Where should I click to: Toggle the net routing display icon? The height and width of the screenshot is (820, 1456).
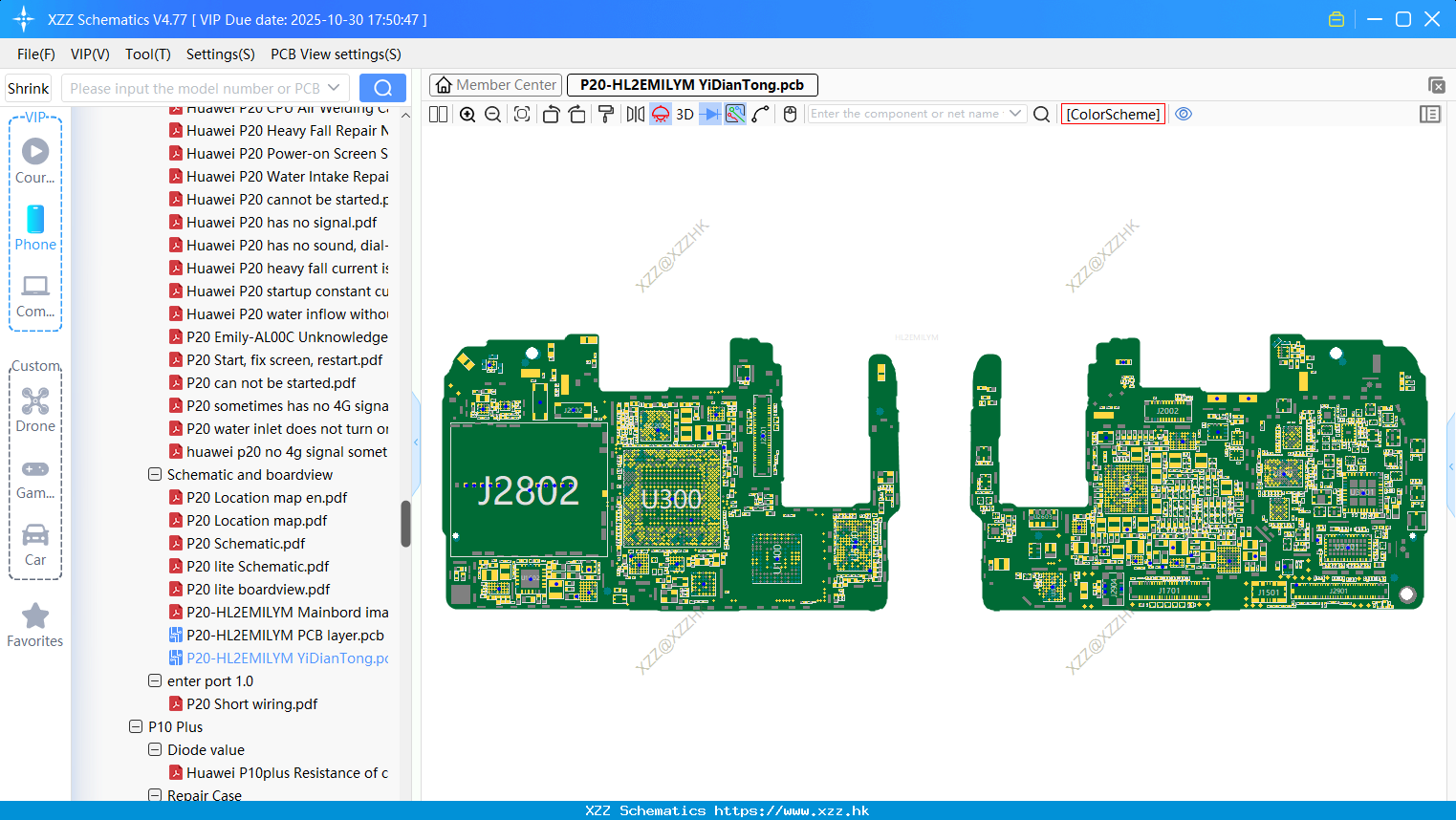tap(735, 115)
